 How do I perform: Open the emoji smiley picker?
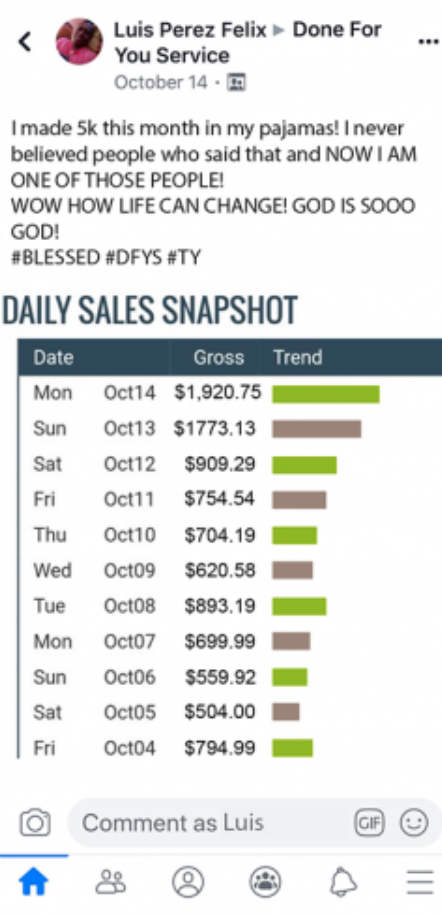[x=413, y=823]
